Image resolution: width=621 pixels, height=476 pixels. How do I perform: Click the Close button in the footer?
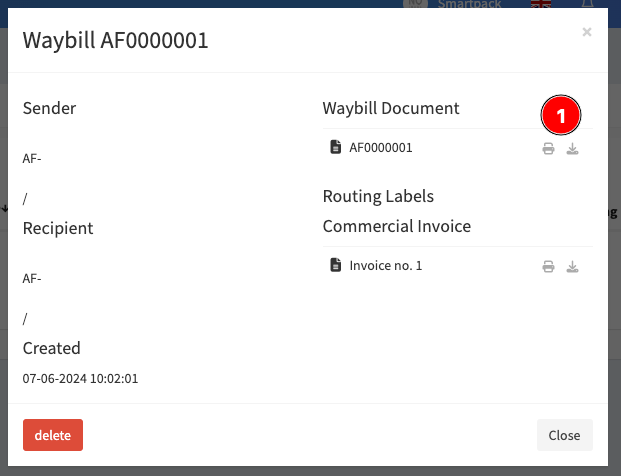[x=564, y=435]
